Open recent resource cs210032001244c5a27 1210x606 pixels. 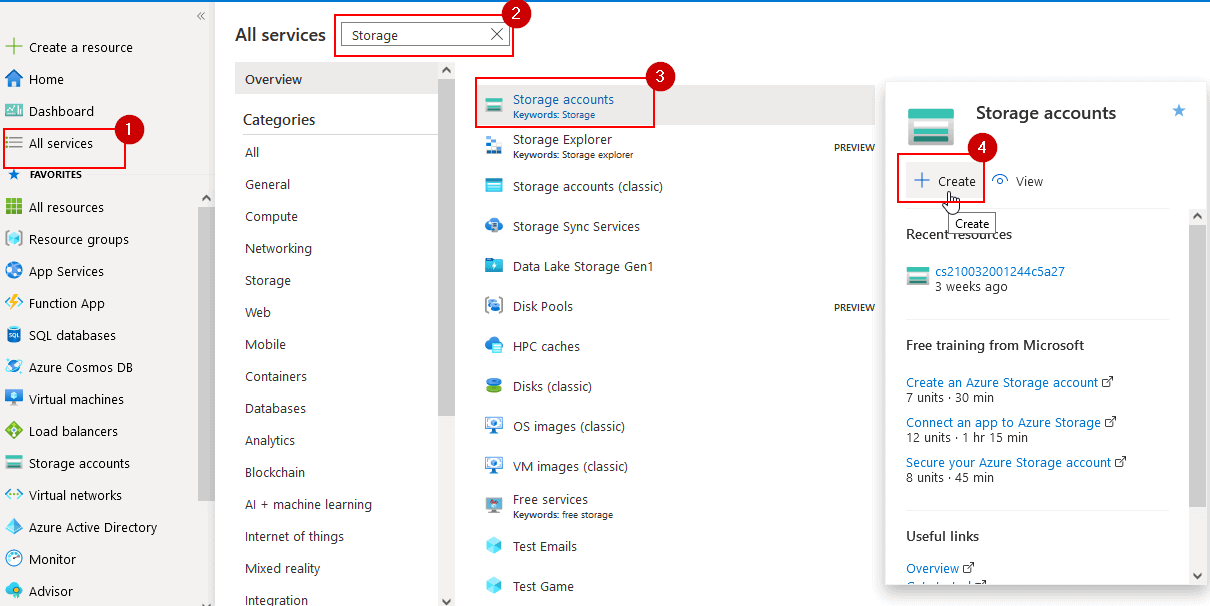click(999, 271)
